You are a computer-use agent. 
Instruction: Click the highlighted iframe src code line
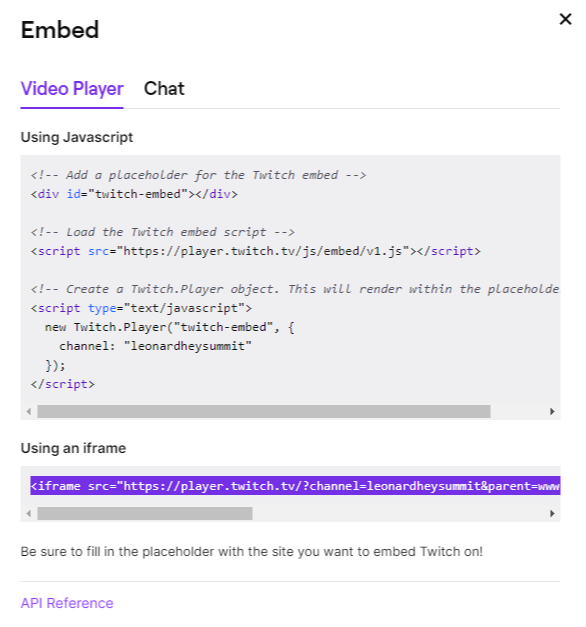click(x=295, y=486)
